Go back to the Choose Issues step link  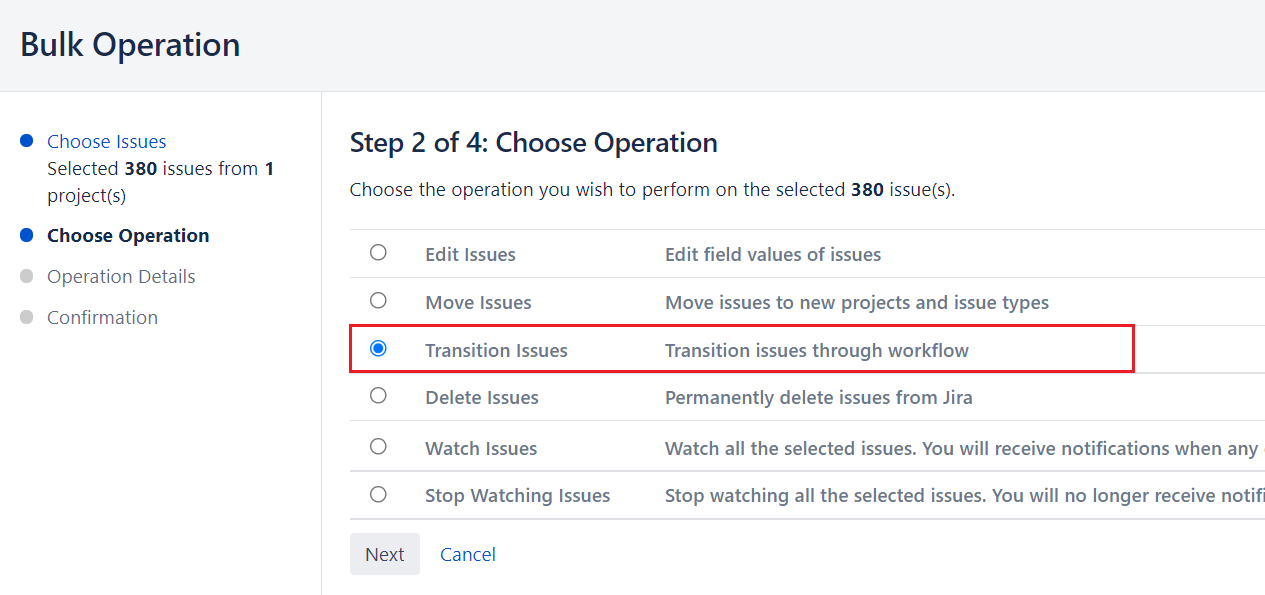[107, 141]
